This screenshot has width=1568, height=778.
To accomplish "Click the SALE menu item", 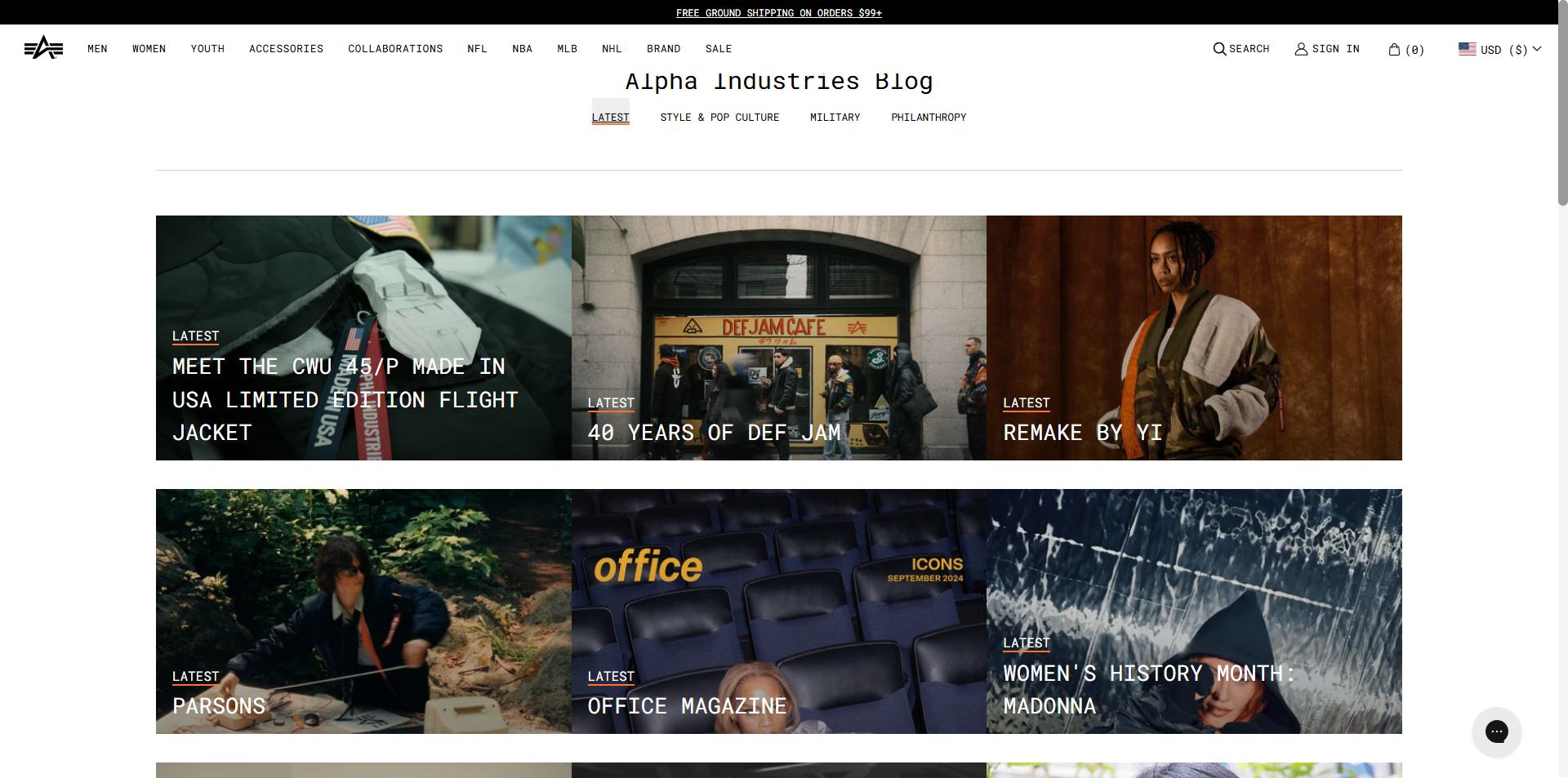I will click(x=718, y=49).
